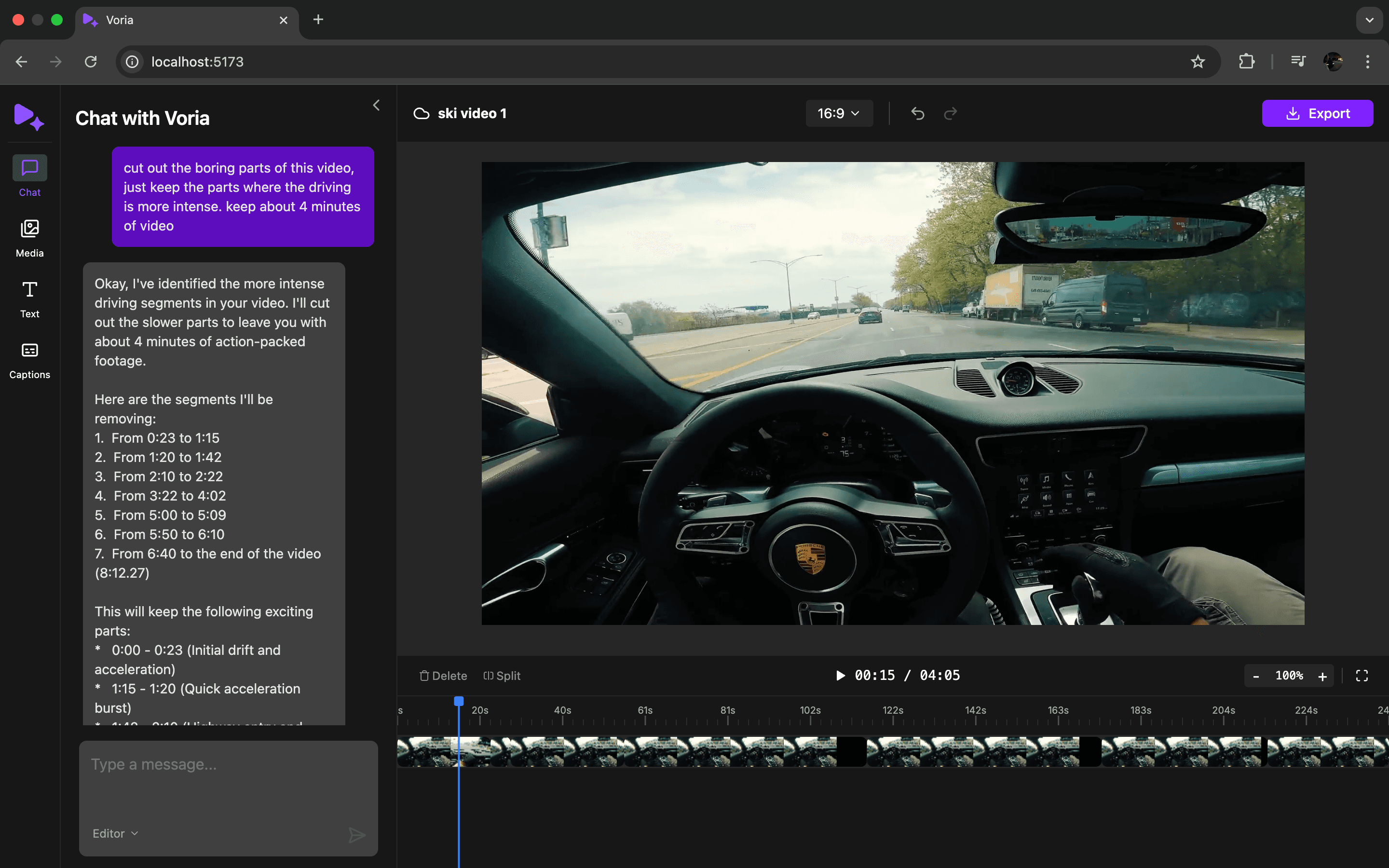Close the Voria browser tab
Screen dimensions: 1389x868
point(284,20)
